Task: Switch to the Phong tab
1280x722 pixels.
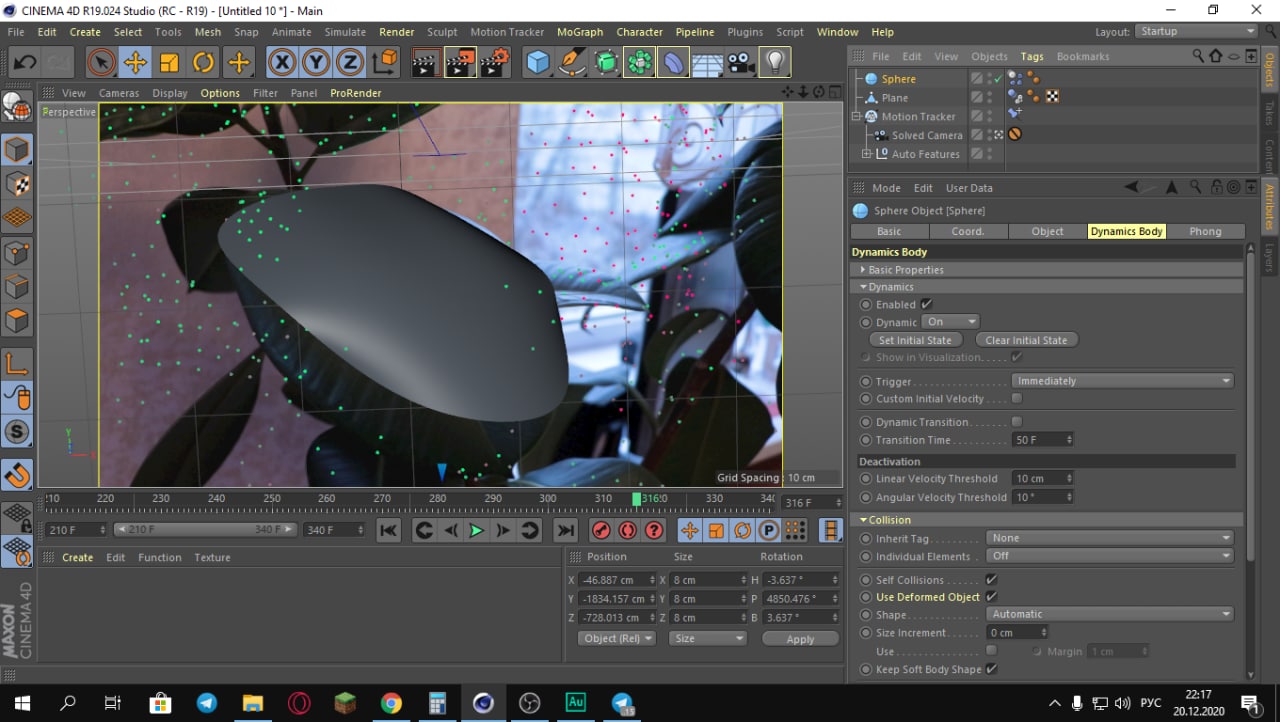Action: [x=1205, y=231]
